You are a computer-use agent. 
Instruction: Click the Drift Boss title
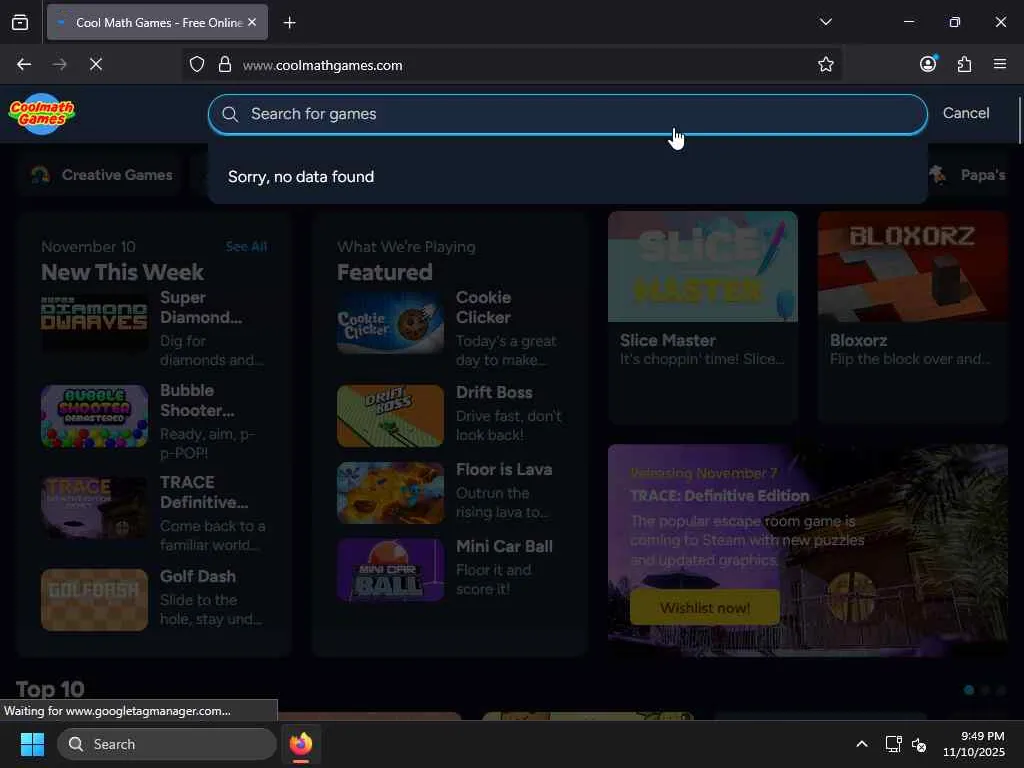click(x=494, y=392)
